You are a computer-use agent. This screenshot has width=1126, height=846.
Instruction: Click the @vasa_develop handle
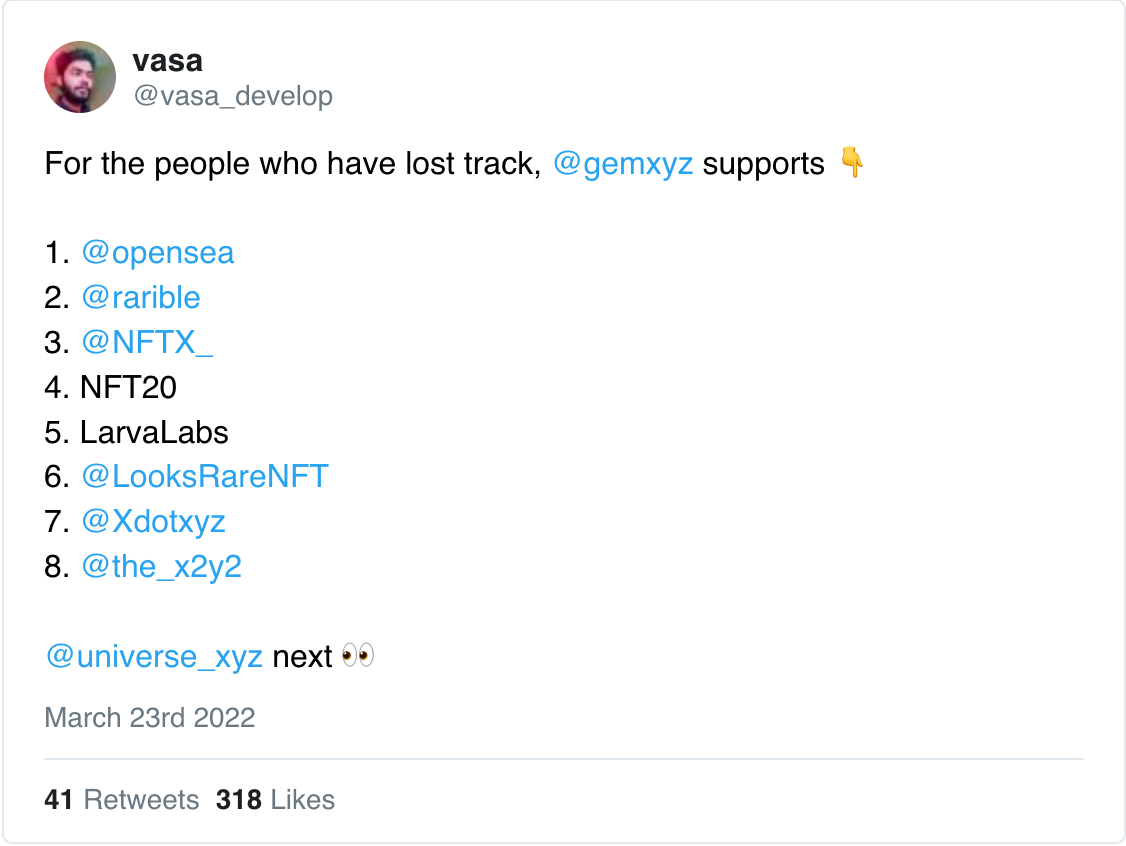pyautogui.click(x=232, y=96)
